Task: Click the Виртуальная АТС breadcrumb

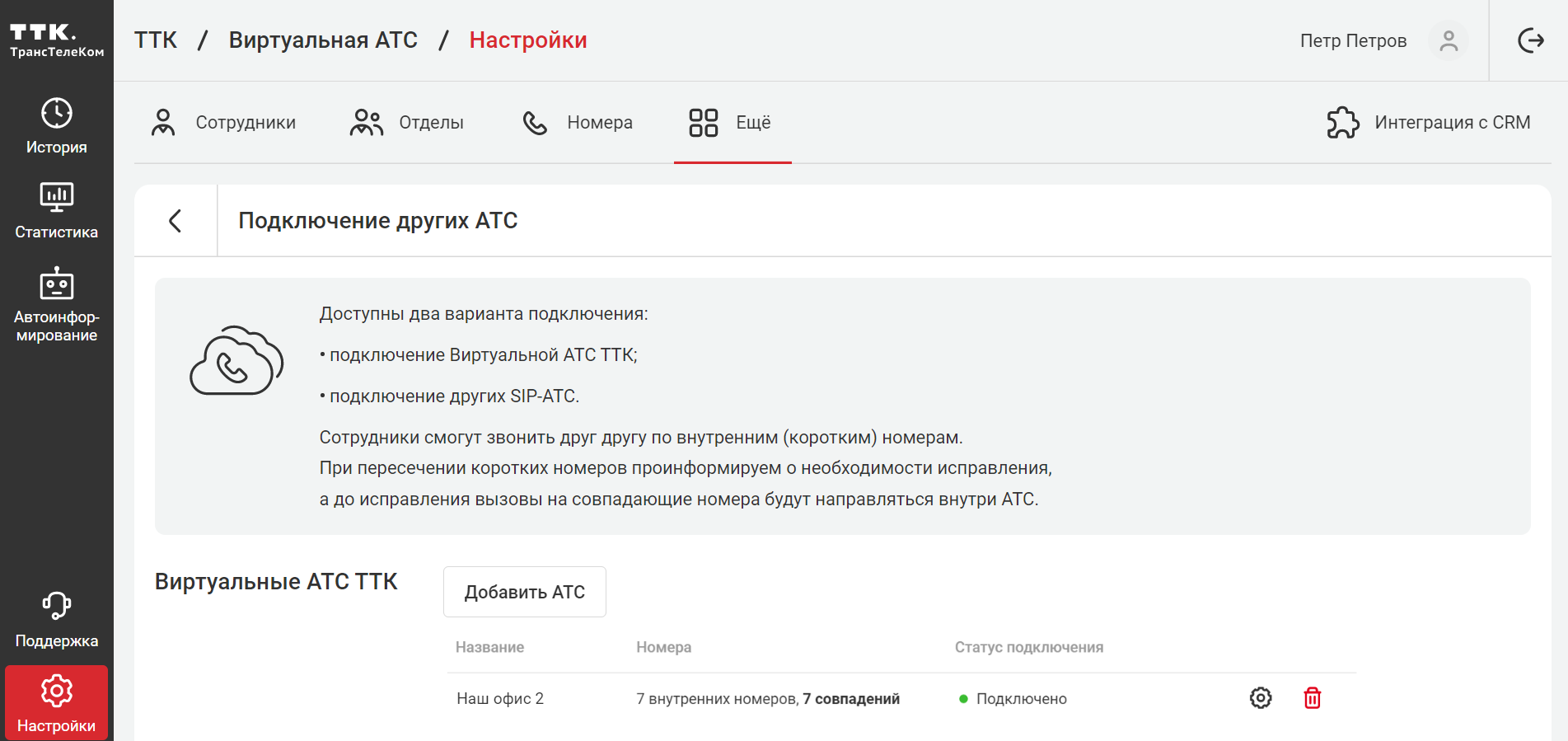Action: tap(323, 40)
